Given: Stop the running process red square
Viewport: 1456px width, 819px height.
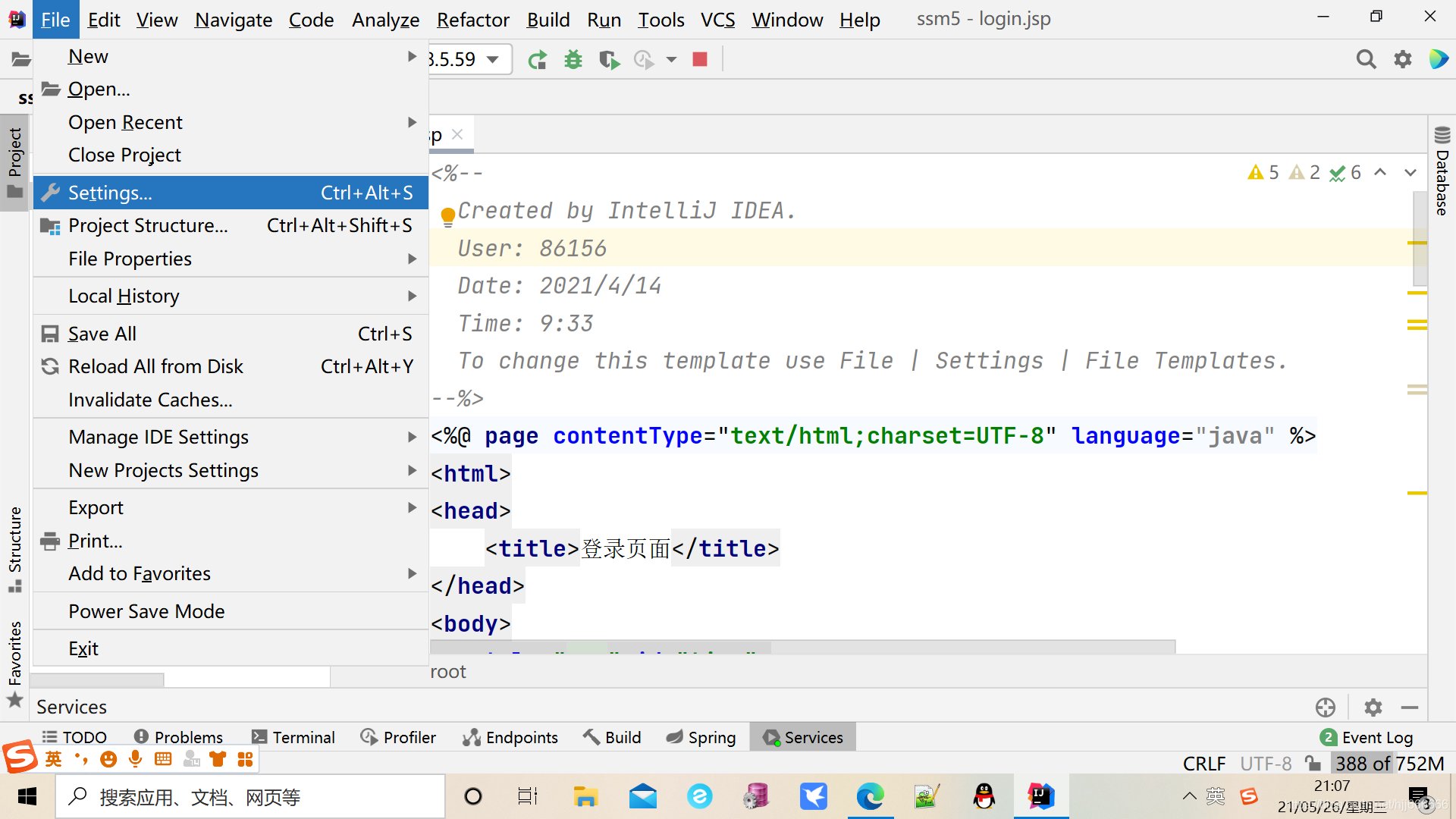Looking at the screenshot, I should (x=700, y=60).
